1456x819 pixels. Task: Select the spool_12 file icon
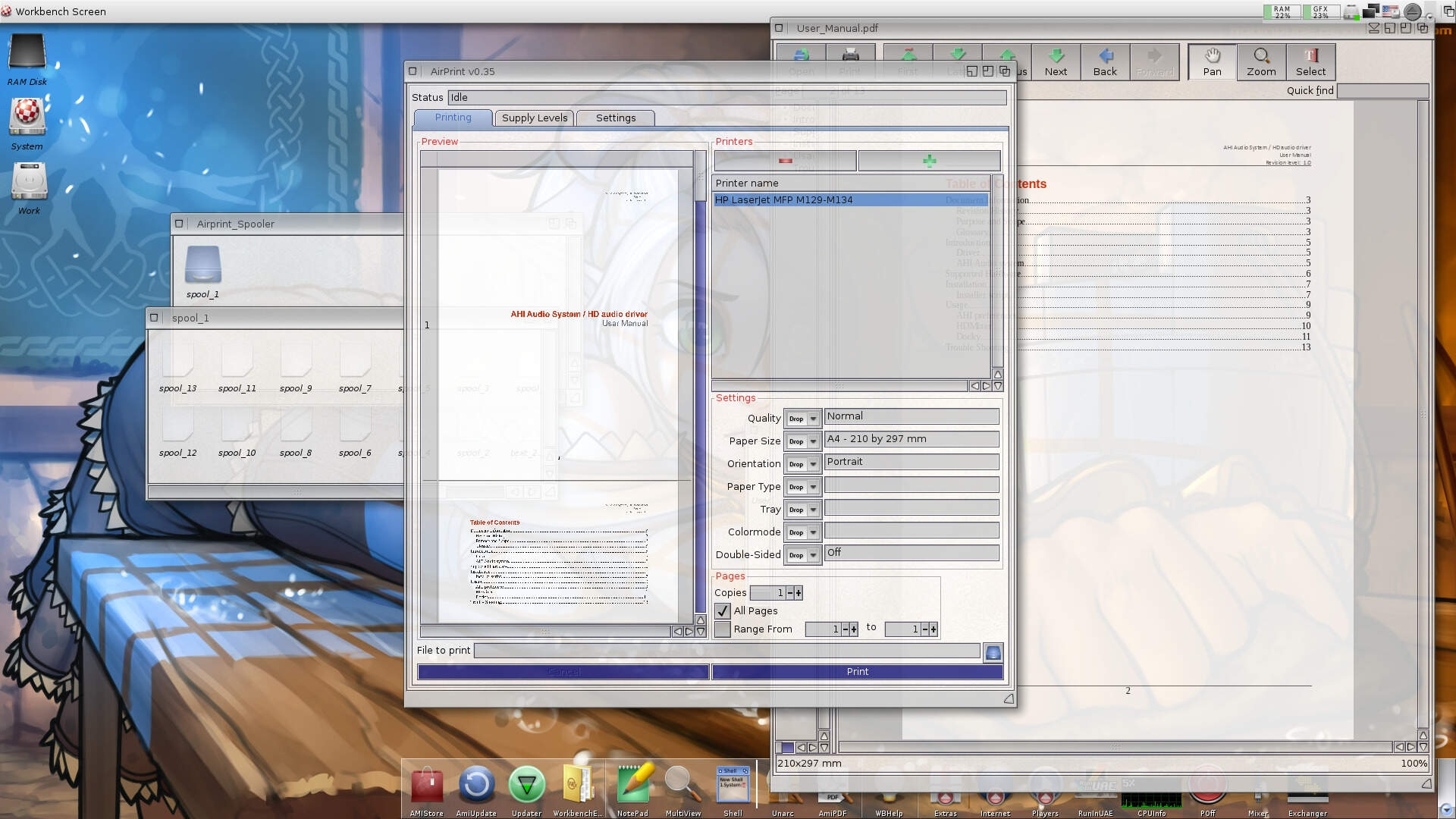tap(177, 425)
